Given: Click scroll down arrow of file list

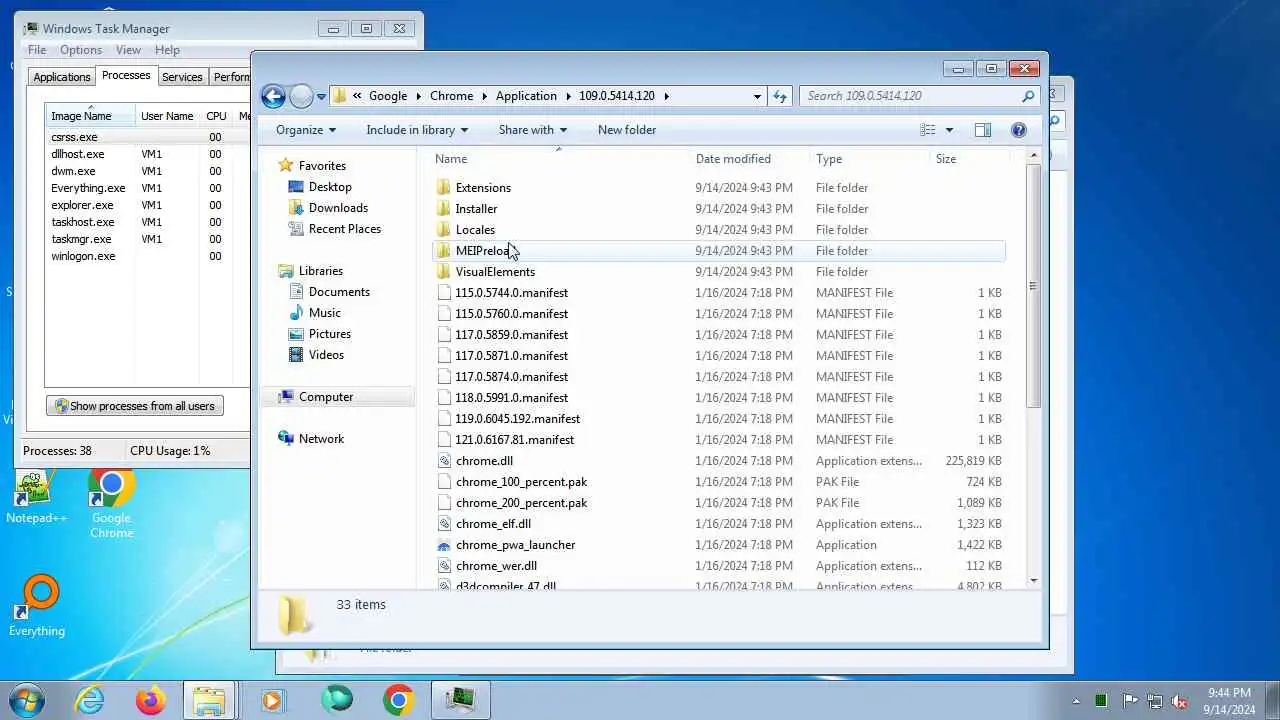Looking at the screenshot, I should click(1033, 580).
